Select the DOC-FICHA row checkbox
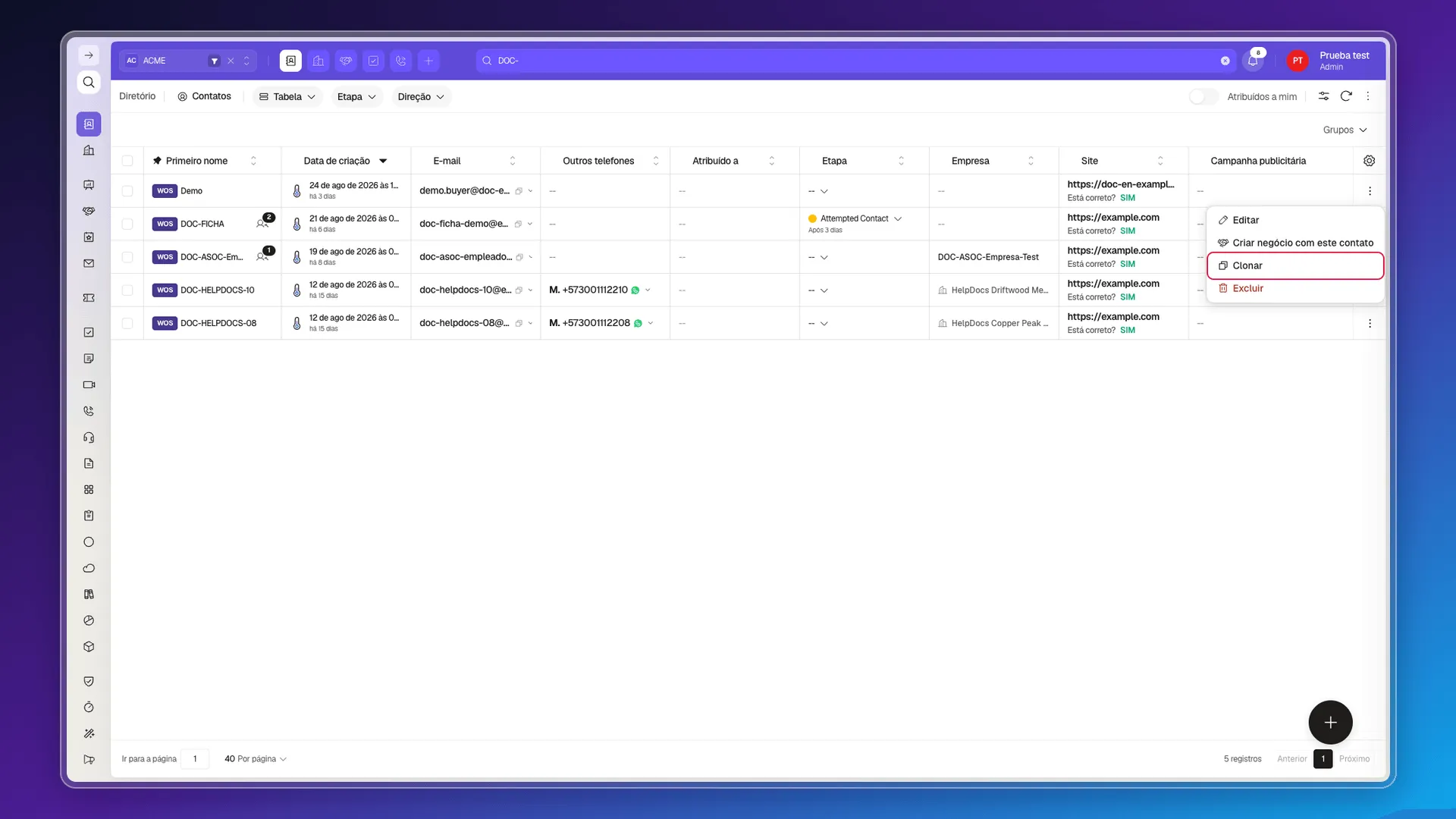Viewport: 1456px width, 819px height. [x=127, y=224]
